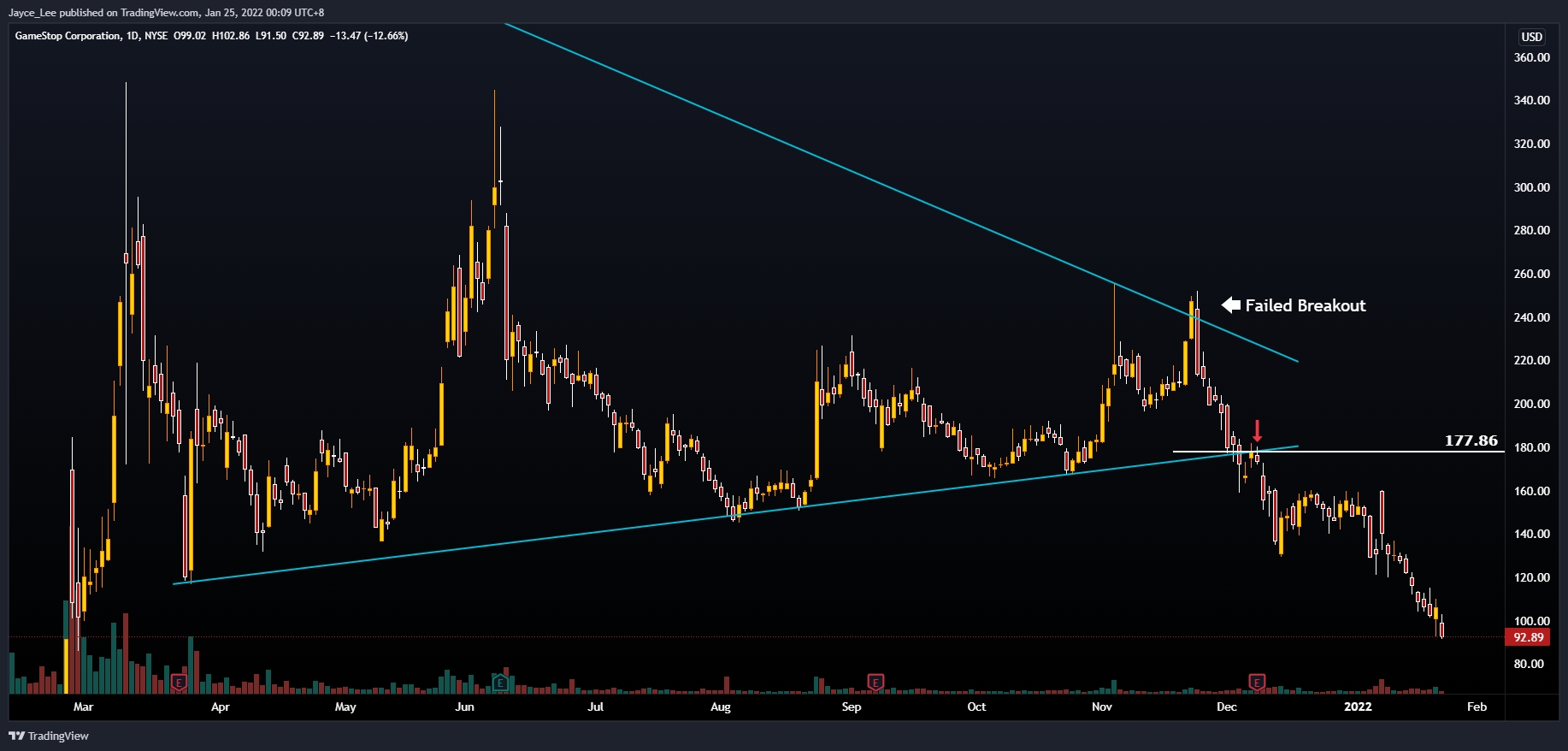Click the teal earnings marker in June
1568x751 pixels.
(500, 683)
